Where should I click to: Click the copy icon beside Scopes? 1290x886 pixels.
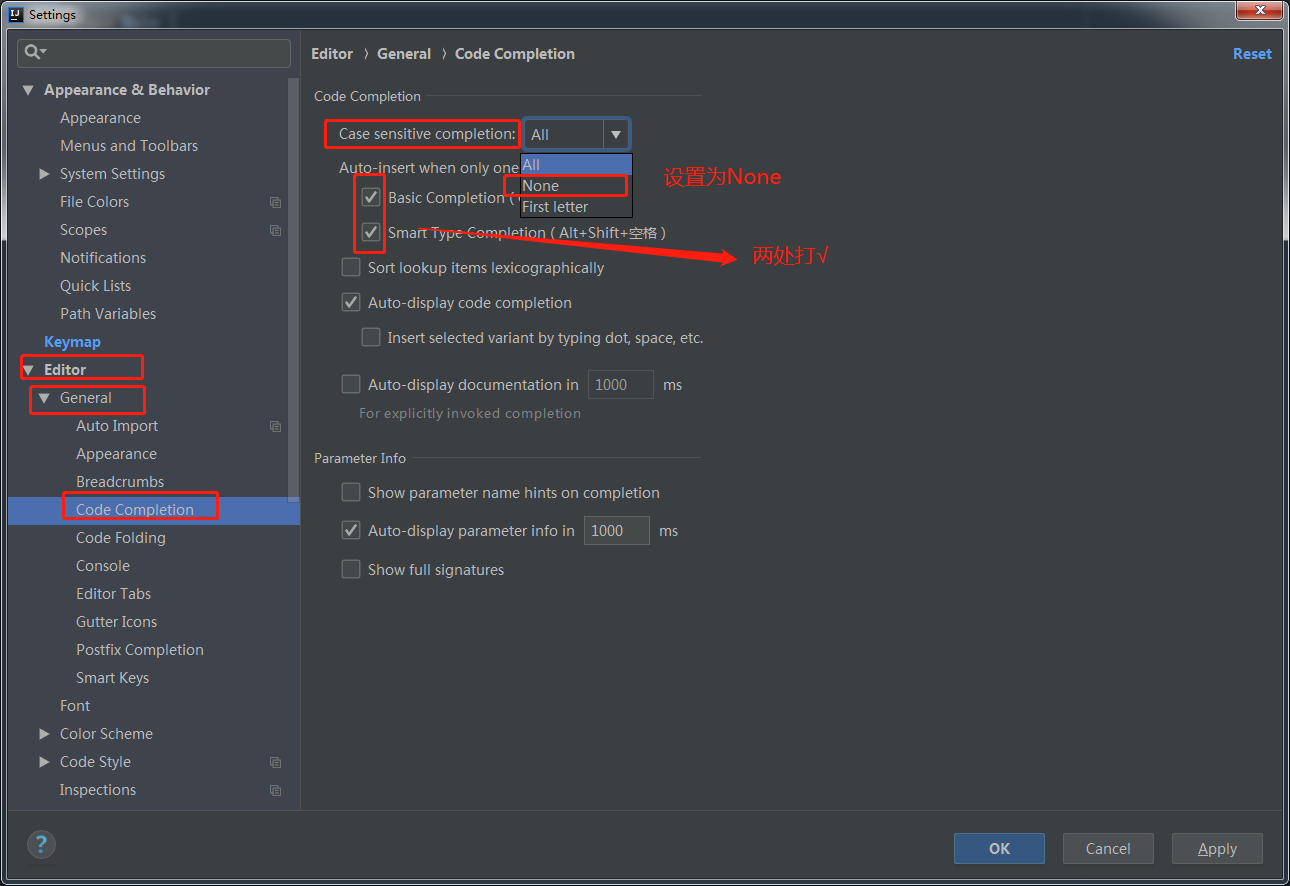click(276, 230)
